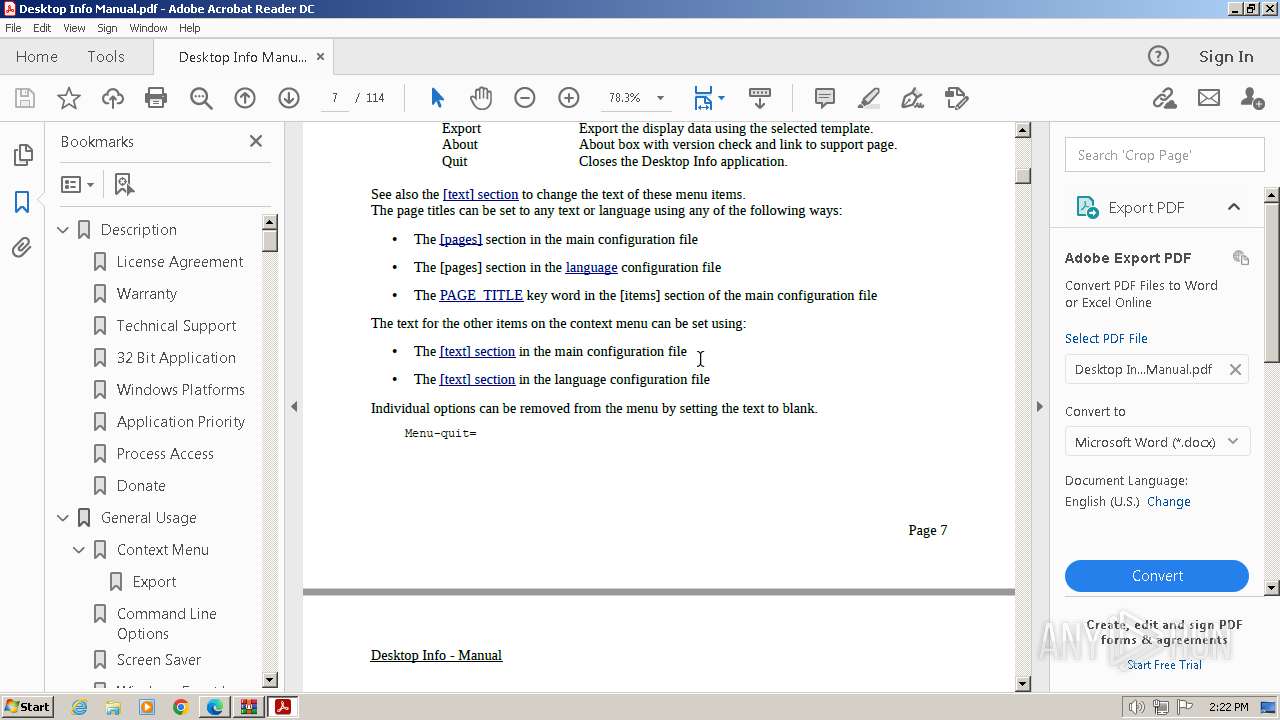Open the Page Thumbnails panel icon

coord(22,155)
